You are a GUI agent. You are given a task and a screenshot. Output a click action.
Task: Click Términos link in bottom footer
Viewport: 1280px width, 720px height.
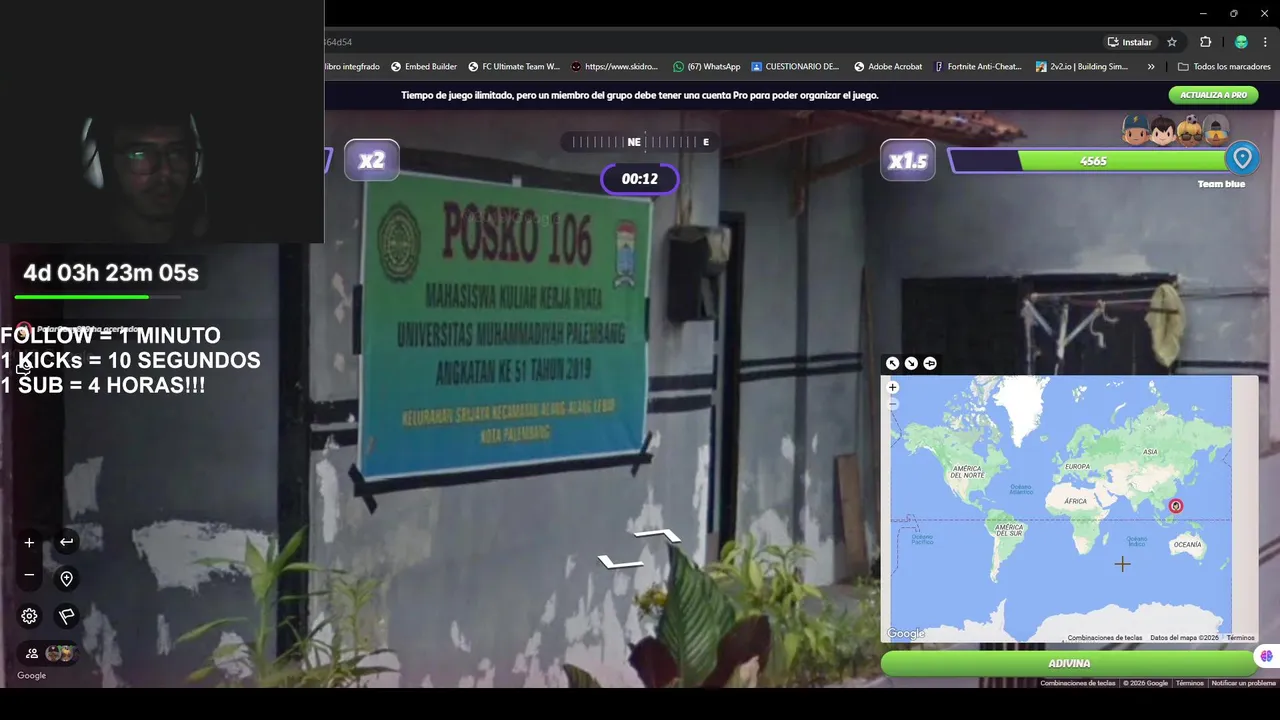(1189, 683)
